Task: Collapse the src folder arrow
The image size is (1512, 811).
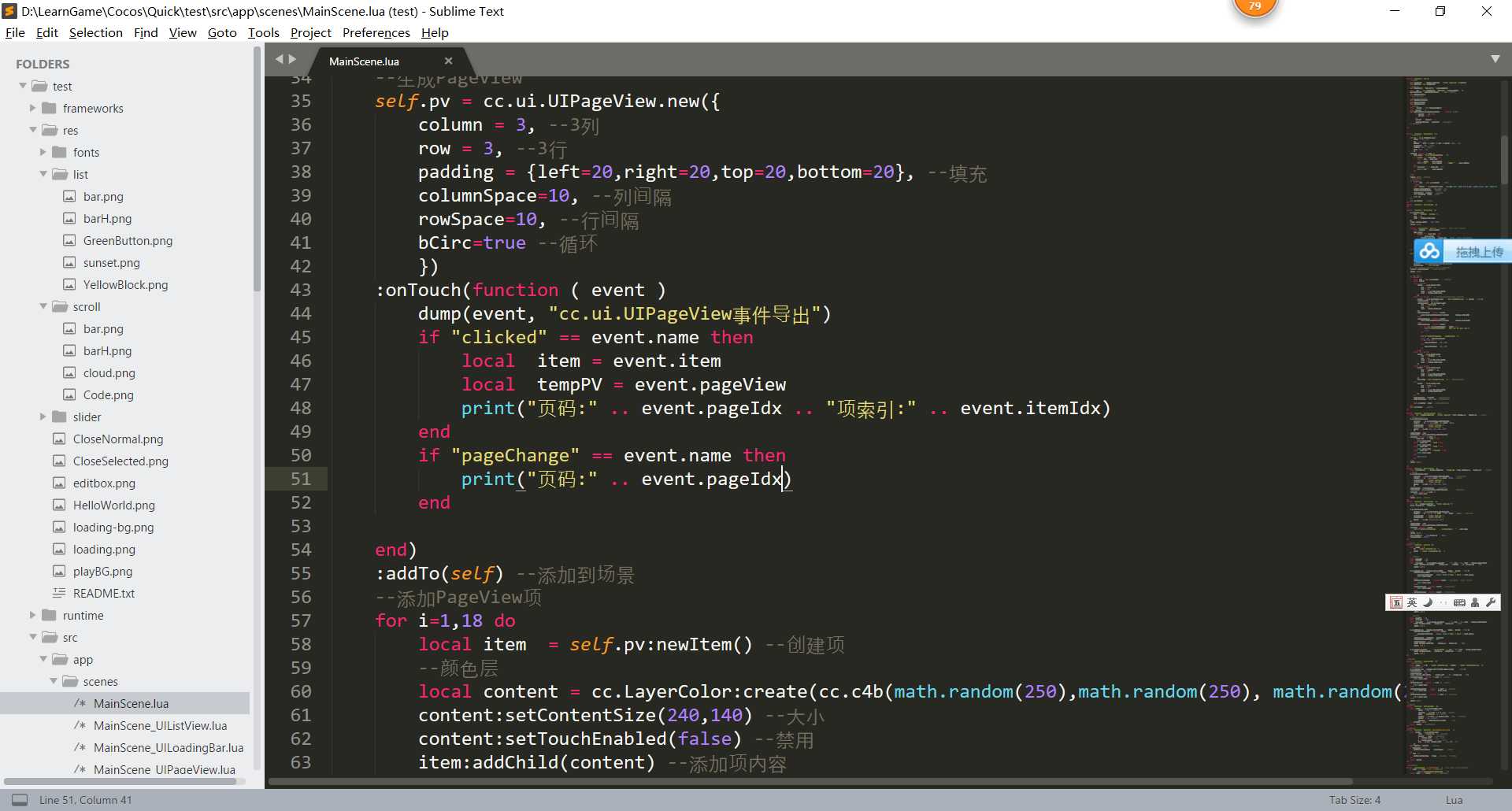Action: (33, 637)
